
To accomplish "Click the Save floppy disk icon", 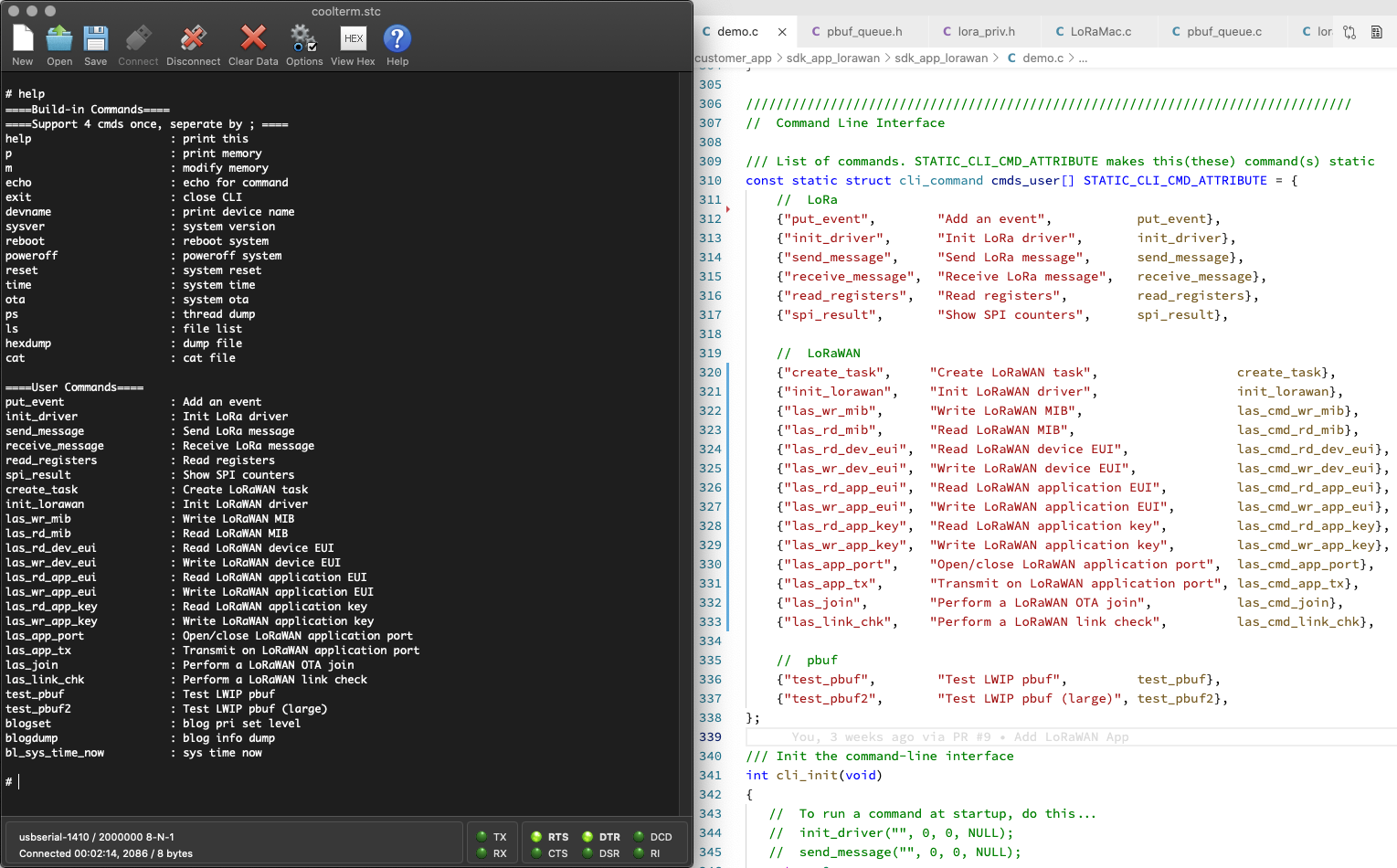I will [95, 38].
